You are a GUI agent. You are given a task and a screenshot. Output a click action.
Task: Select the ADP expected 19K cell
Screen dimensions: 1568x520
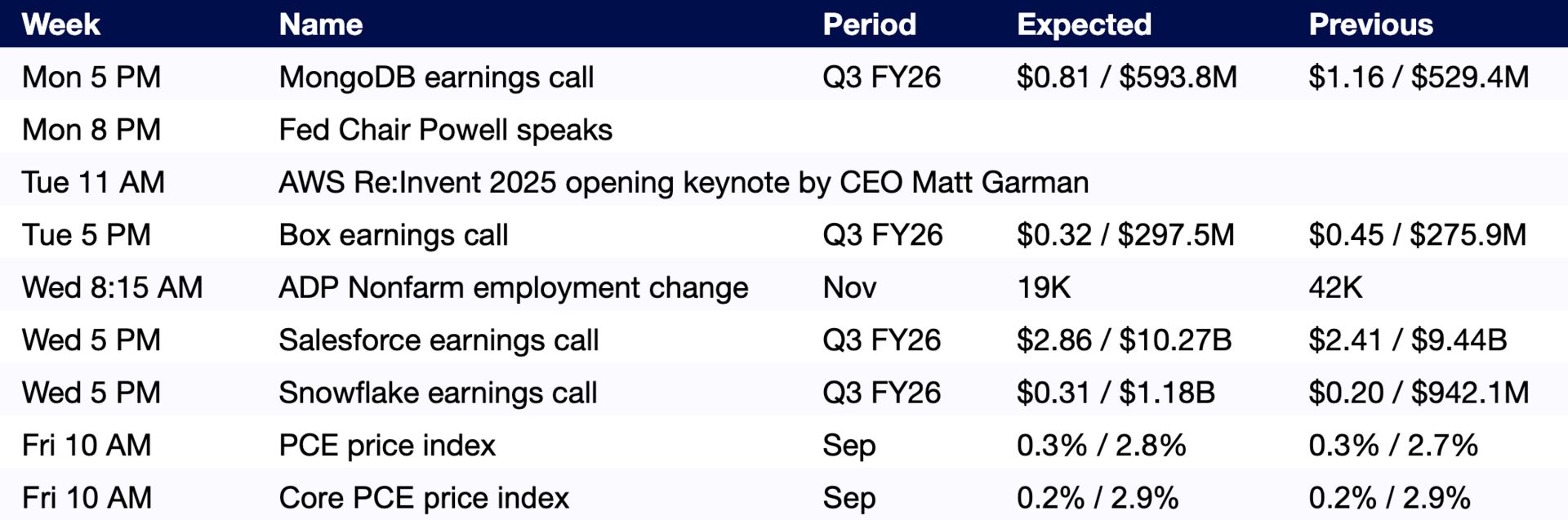pyautogui.click(x=1044, y=287)
